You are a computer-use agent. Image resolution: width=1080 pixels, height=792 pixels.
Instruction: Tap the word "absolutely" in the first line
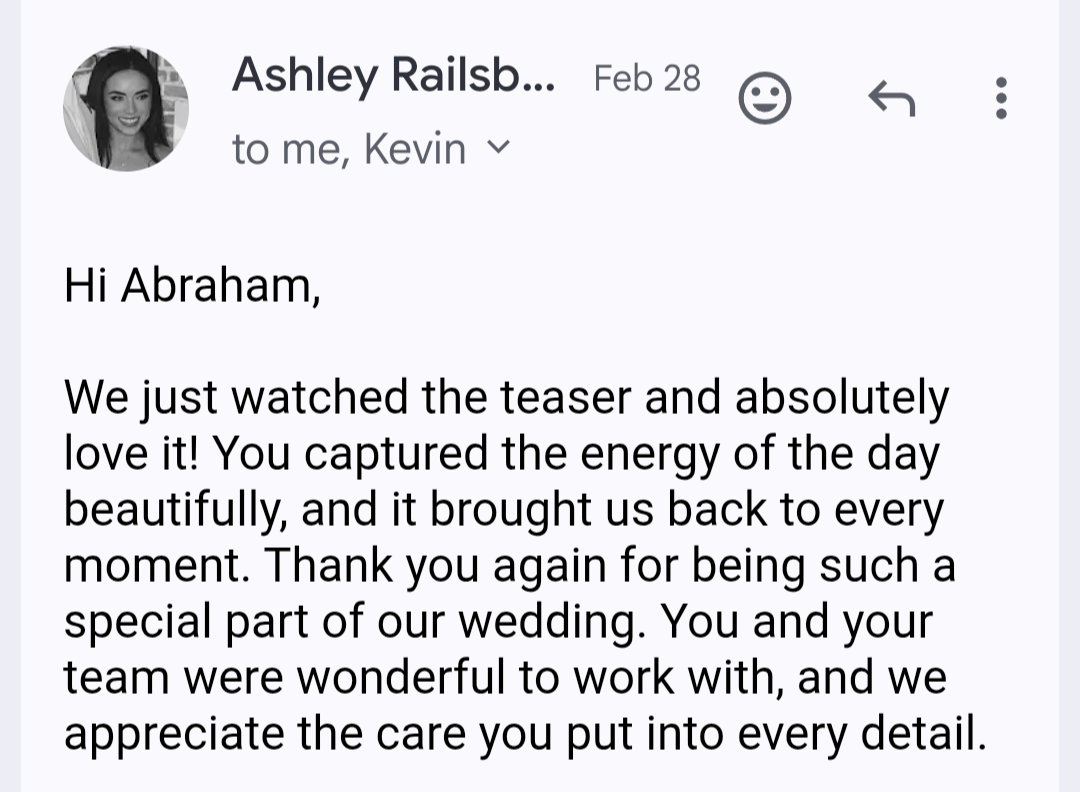(x=841, y=398)
